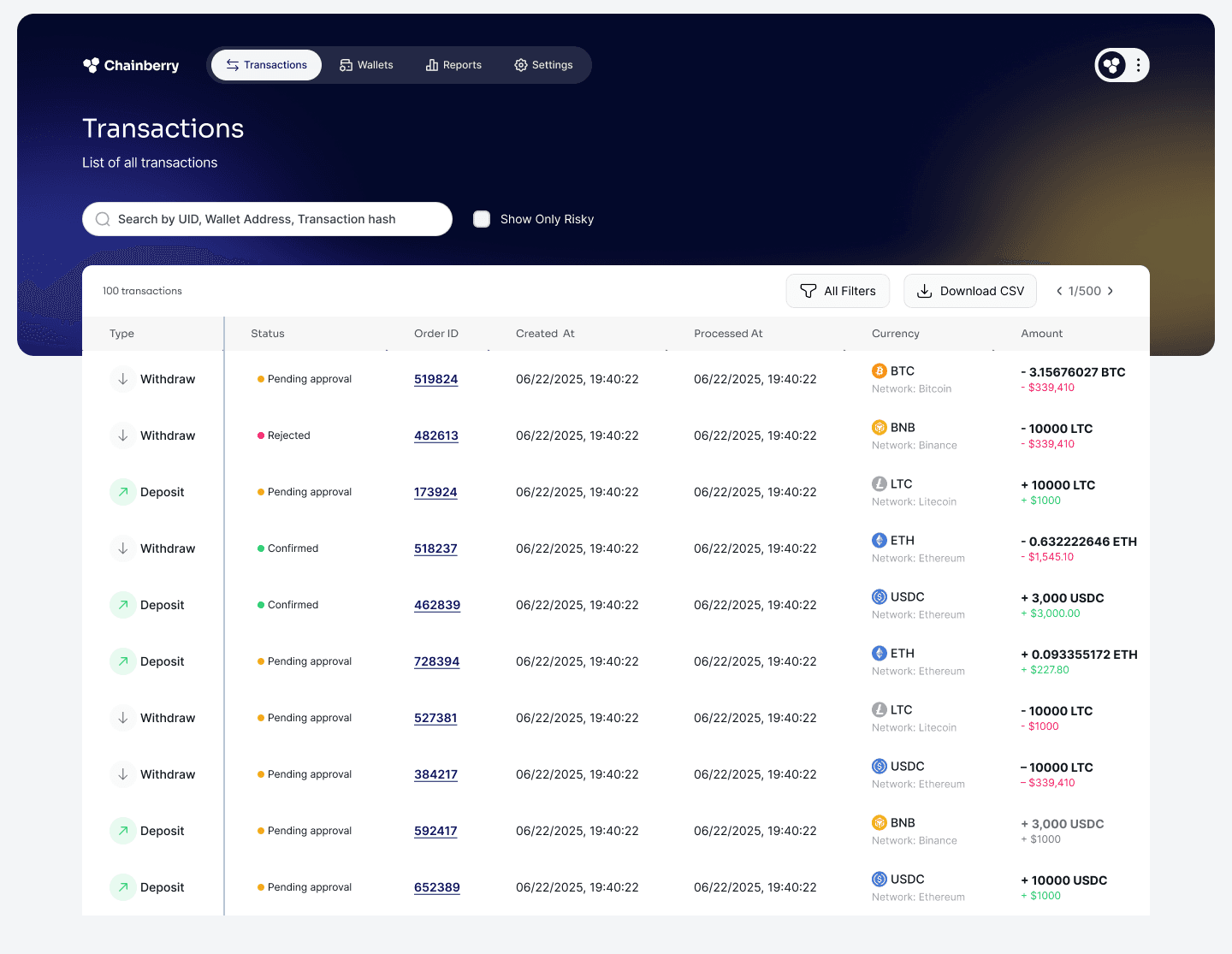Screen dimensions: 1232x954
Task: Open order ID 518237
Action: (x=435, y=548)
